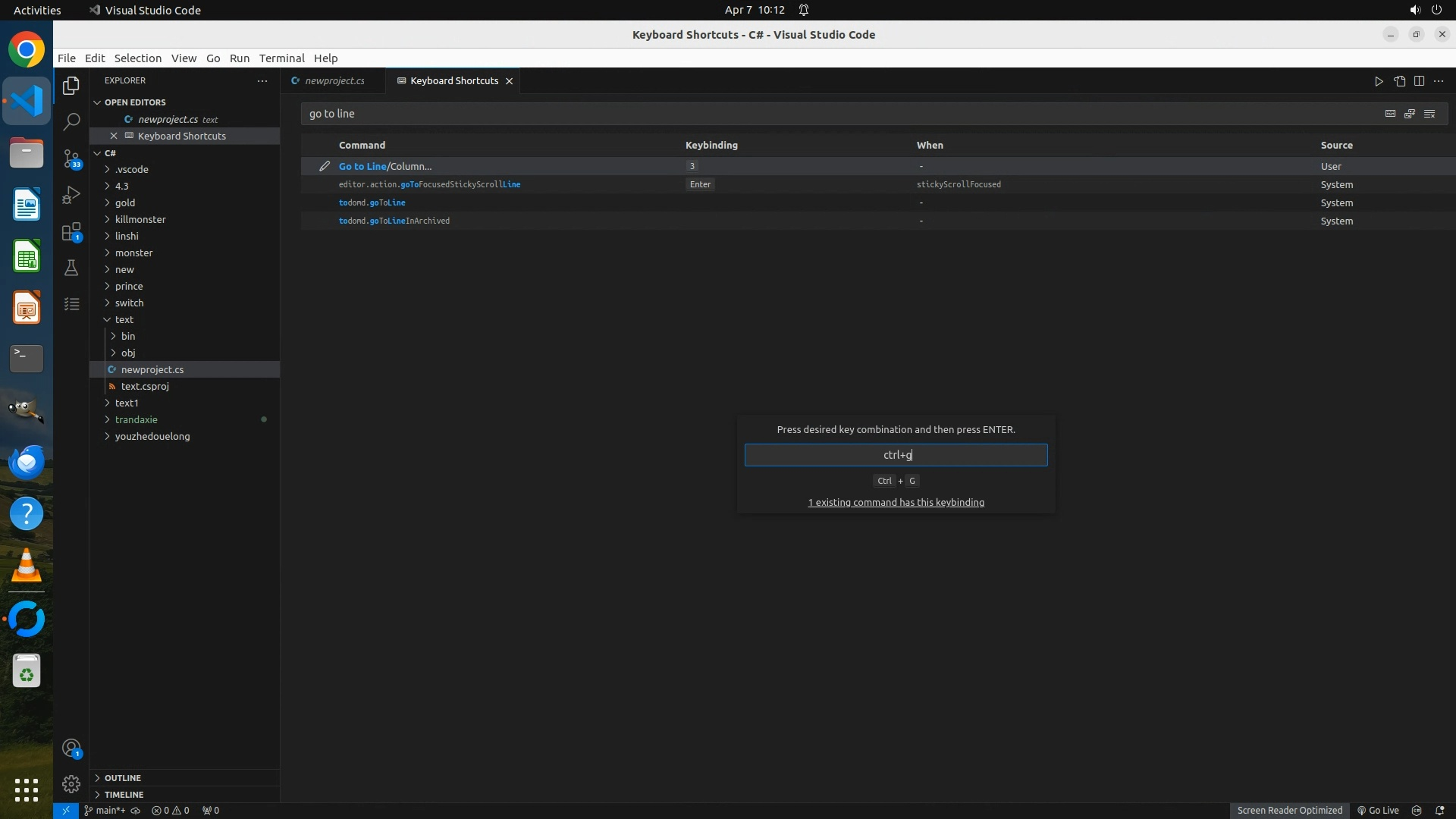Open the Testing flask view
1456x819 pixels.
click(x=71, y=268)
